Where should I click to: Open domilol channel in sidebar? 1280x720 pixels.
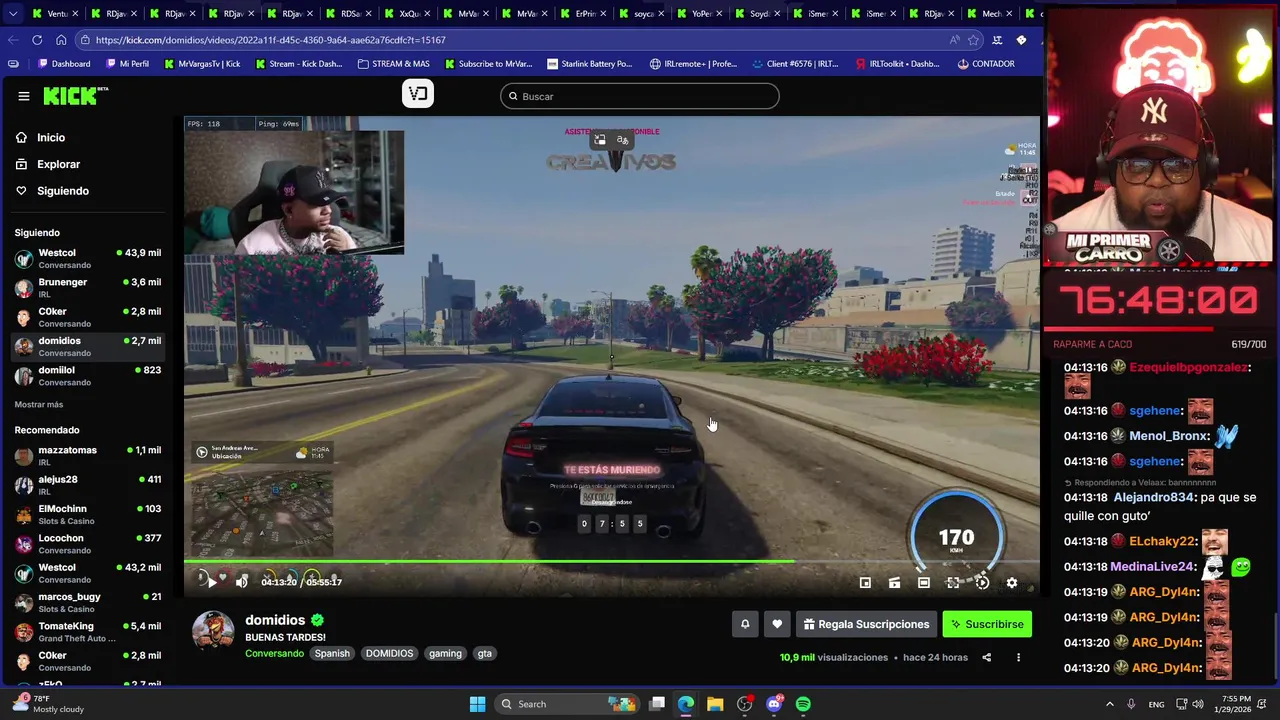[88, 376]
